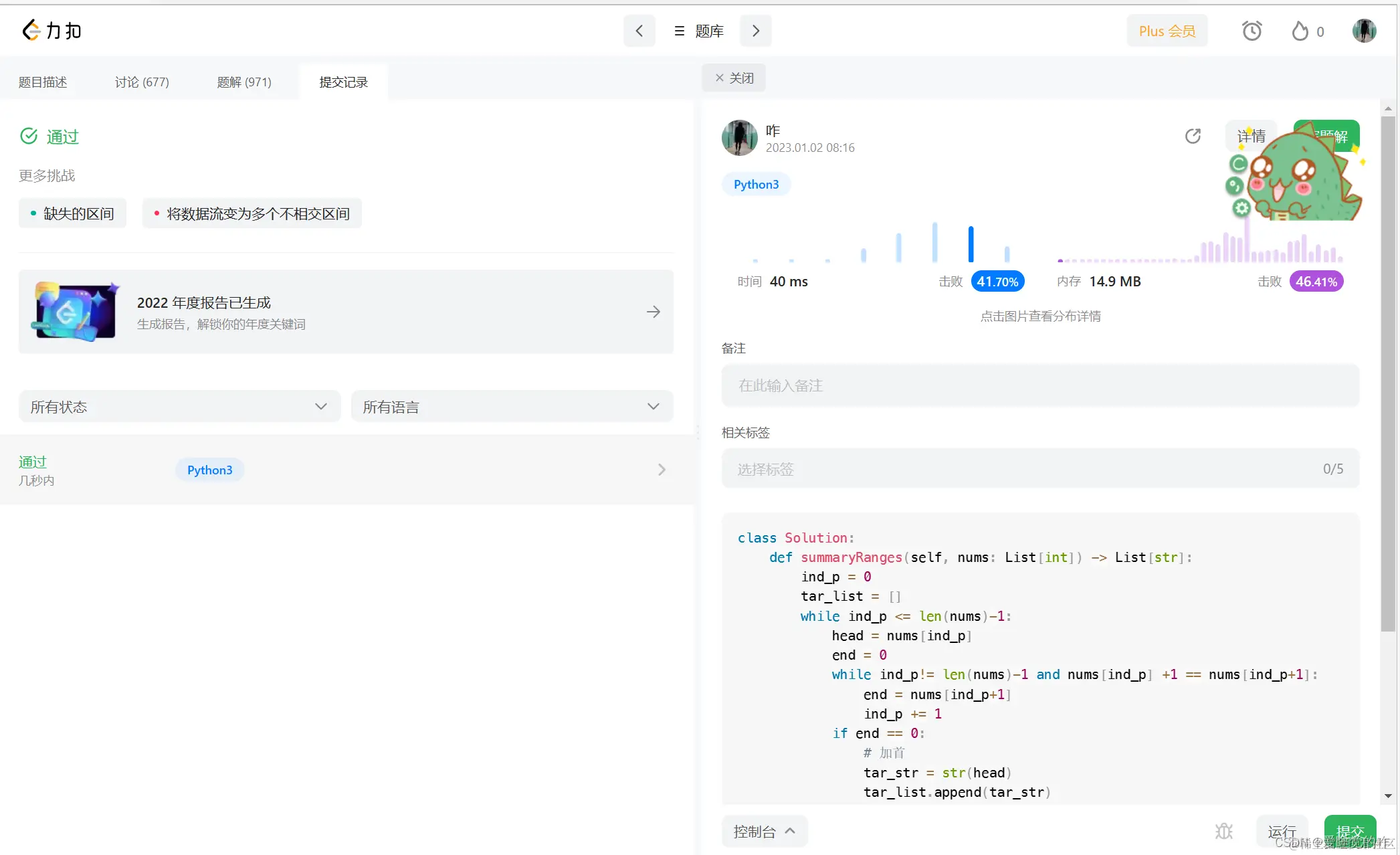Click the LeetCode logo icon
Image resolution: width=1400 pixels, height=855 pixels.
(31, 30)
